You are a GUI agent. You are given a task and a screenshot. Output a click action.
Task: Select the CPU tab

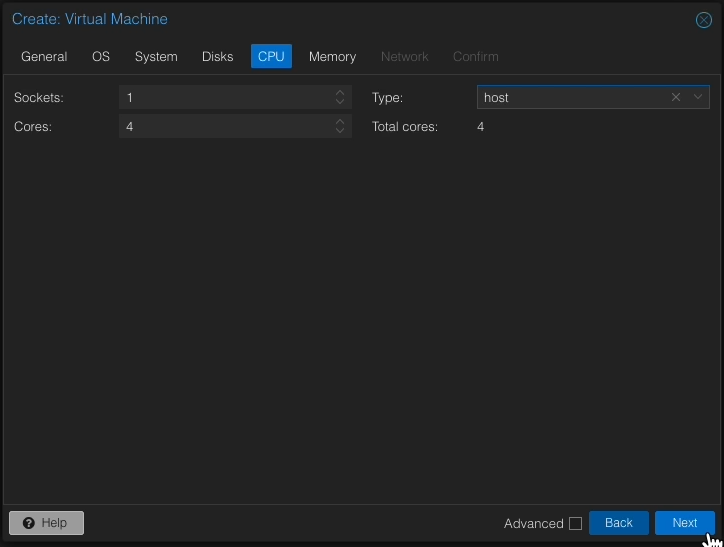pos(271,56)
